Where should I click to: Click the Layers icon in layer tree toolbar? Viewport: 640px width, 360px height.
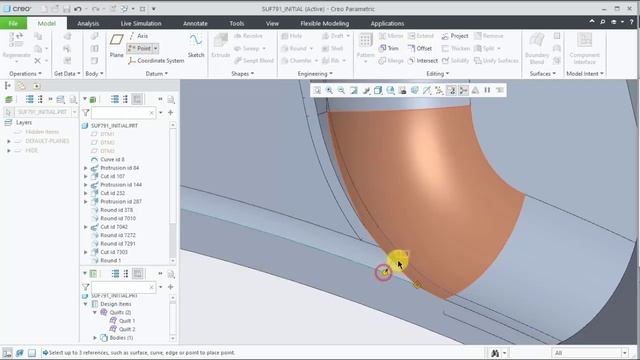pyautogui.click(x=8, y=99)
